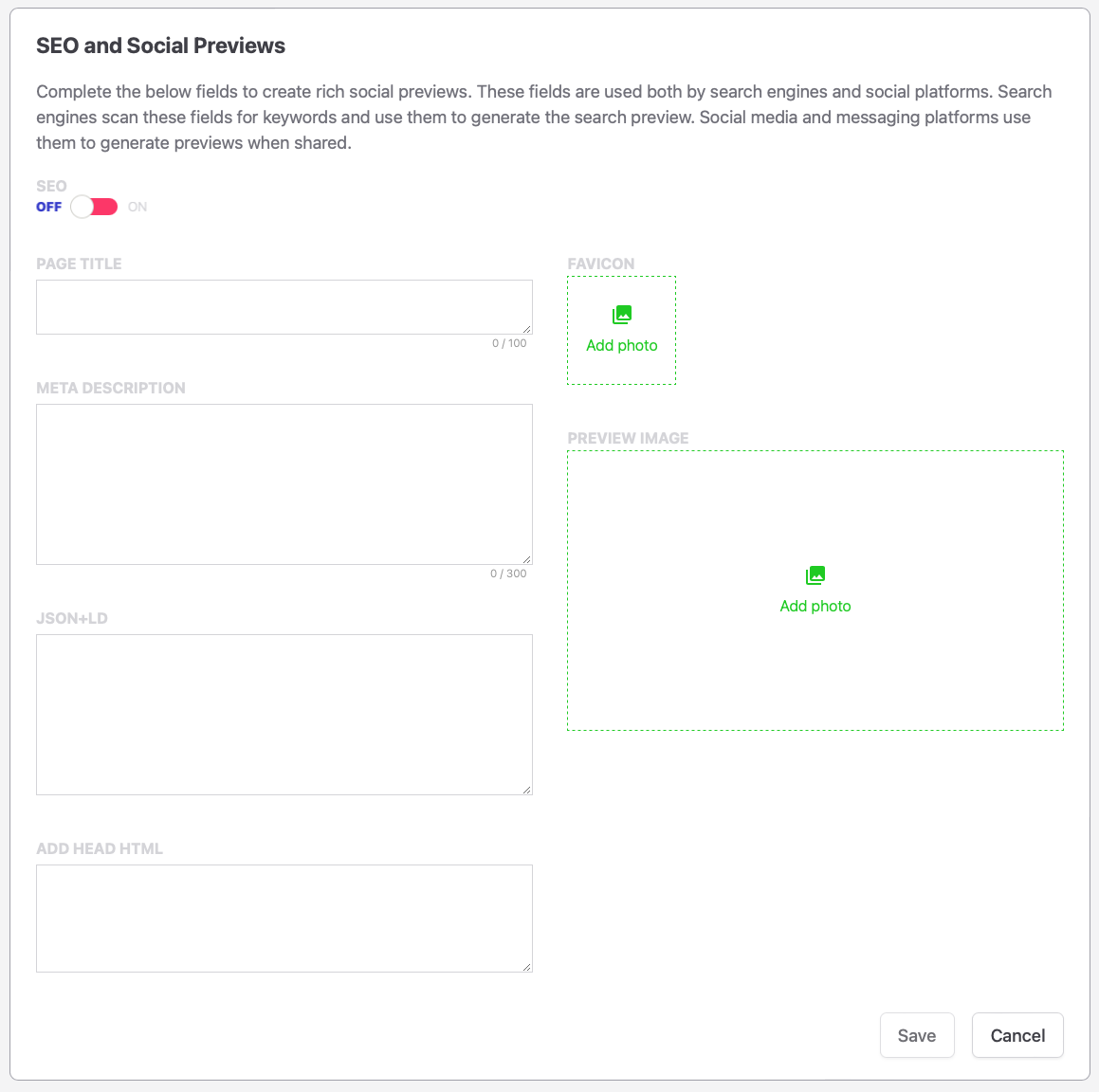Focus the Add Head HTML text area
The height and width of the screenshot is (1092, 1099).
tap(284, 919)
